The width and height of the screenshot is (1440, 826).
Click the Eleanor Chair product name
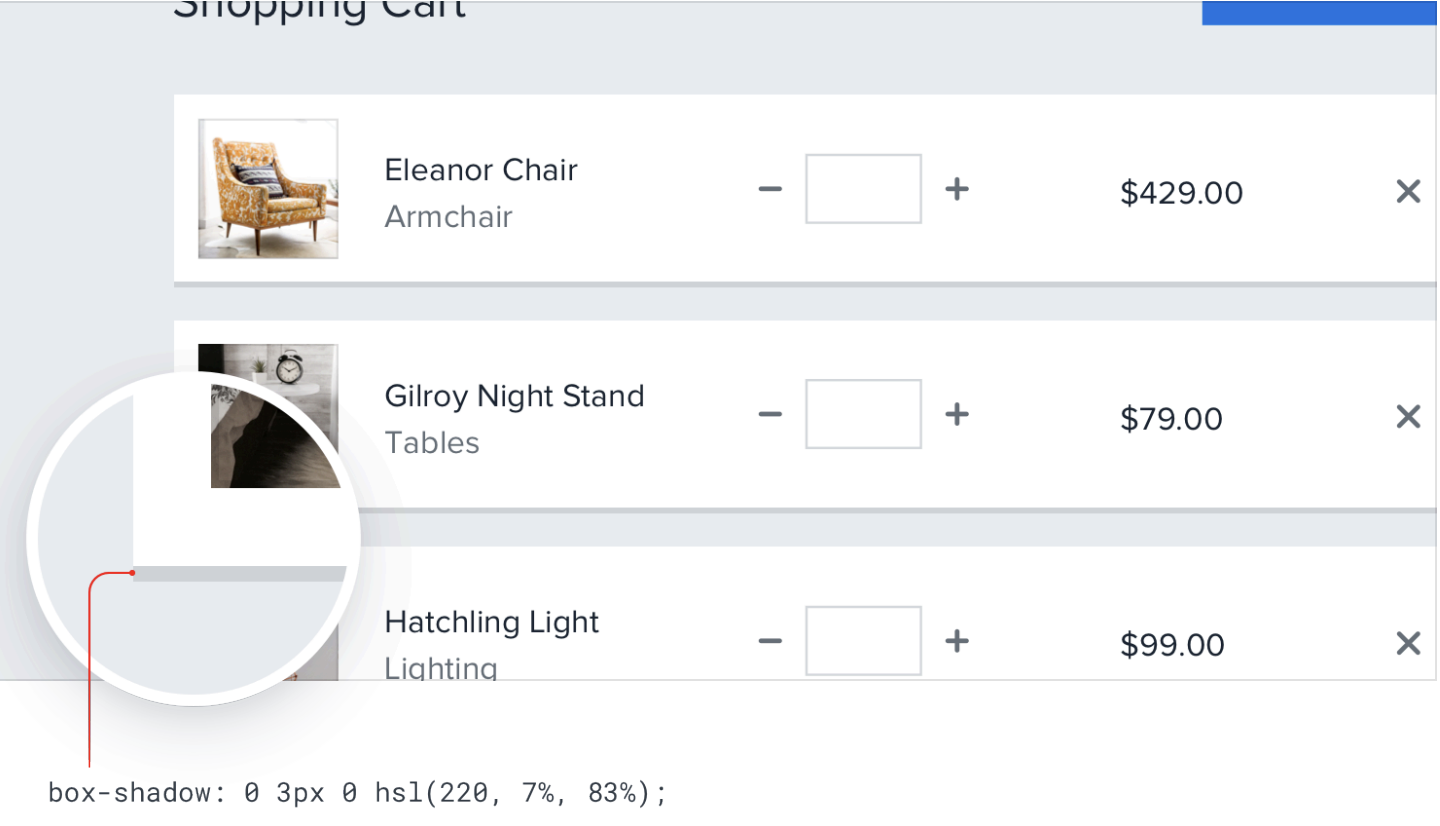481,170
